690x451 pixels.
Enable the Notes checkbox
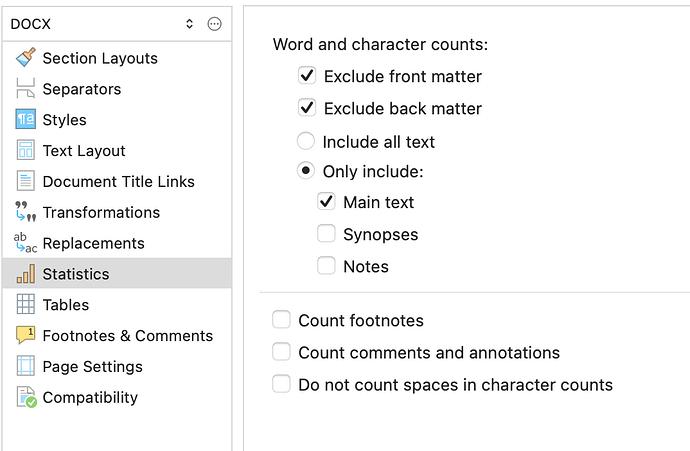pyautogui.click(x=326, y=266)
